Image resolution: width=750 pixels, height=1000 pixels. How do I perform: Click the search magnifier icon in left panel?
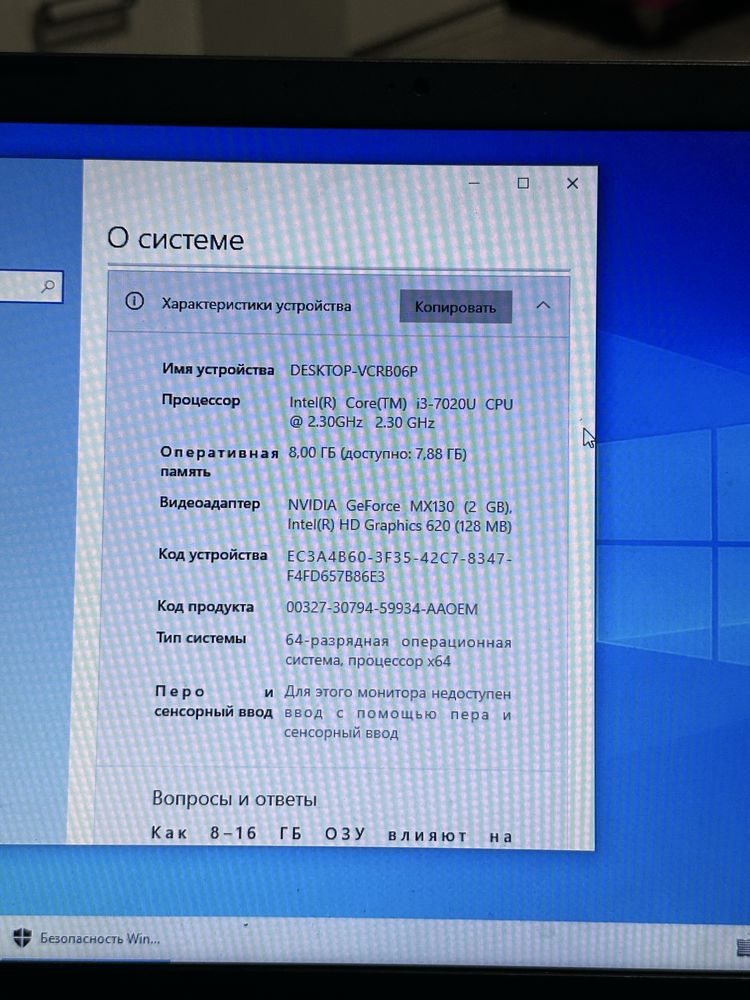pyautogui.click(x=48, y=287)
